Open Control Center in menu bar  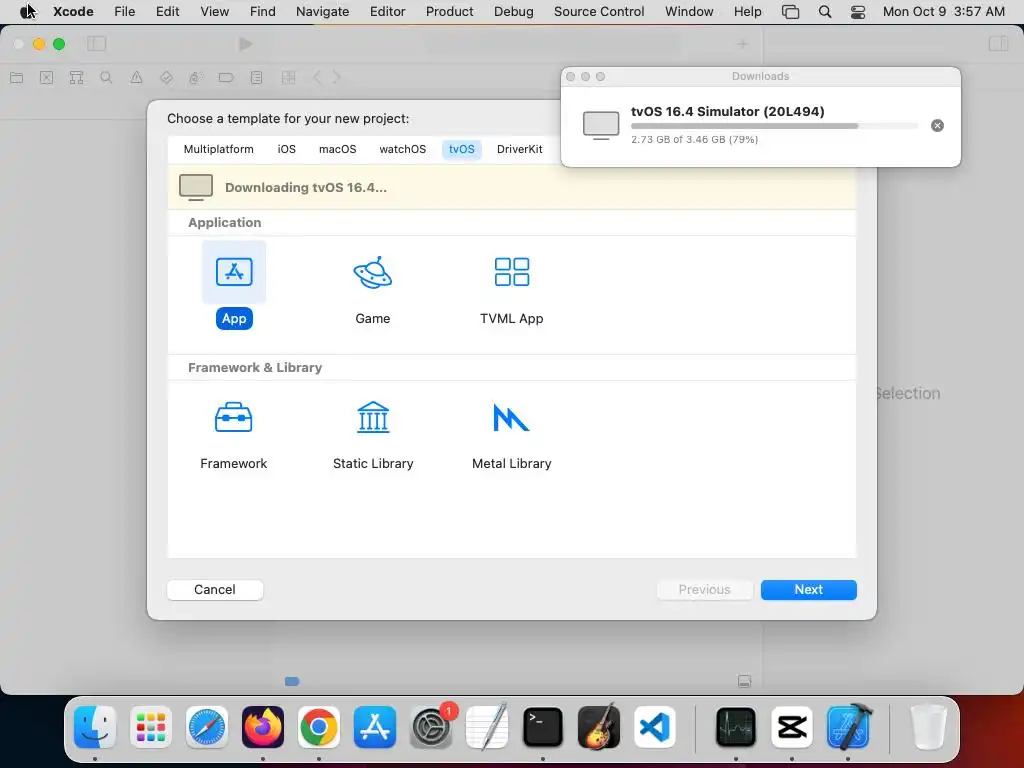tap(857, 11)
